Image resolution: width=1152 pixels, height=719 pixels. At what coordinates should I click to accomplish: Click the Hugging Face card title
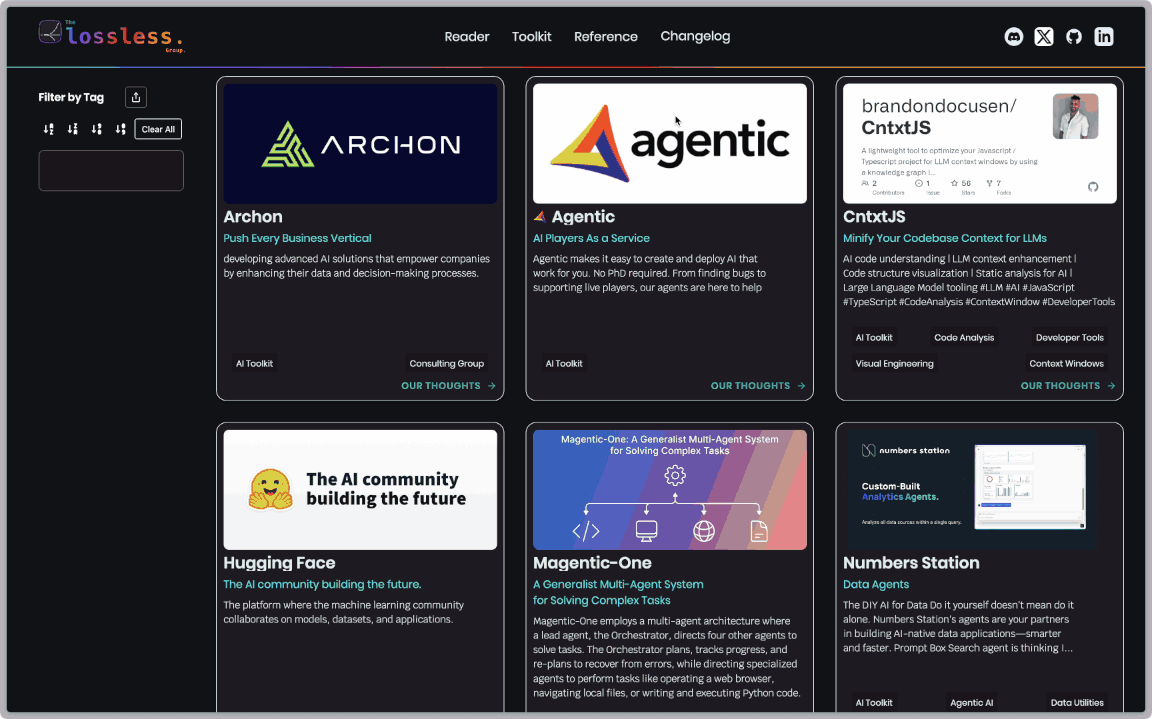[279, 563]
